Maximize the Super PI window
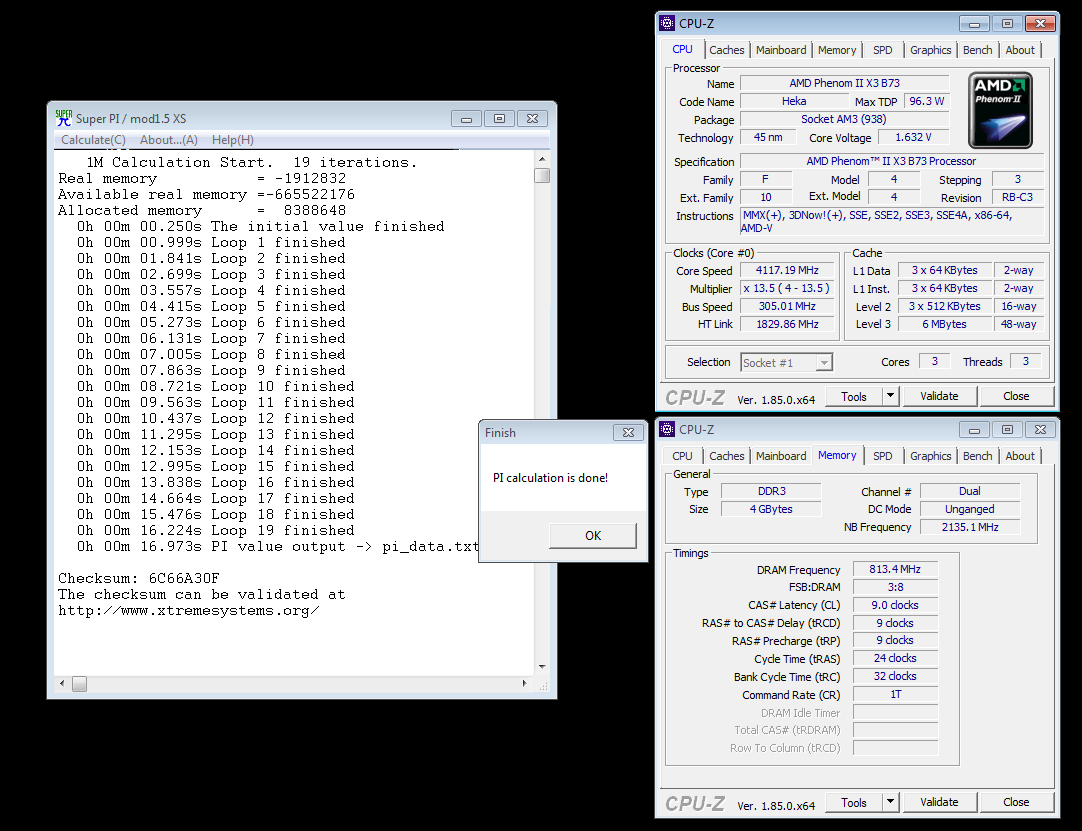This screenshot has width=1082, height=831. click(500, 119)
